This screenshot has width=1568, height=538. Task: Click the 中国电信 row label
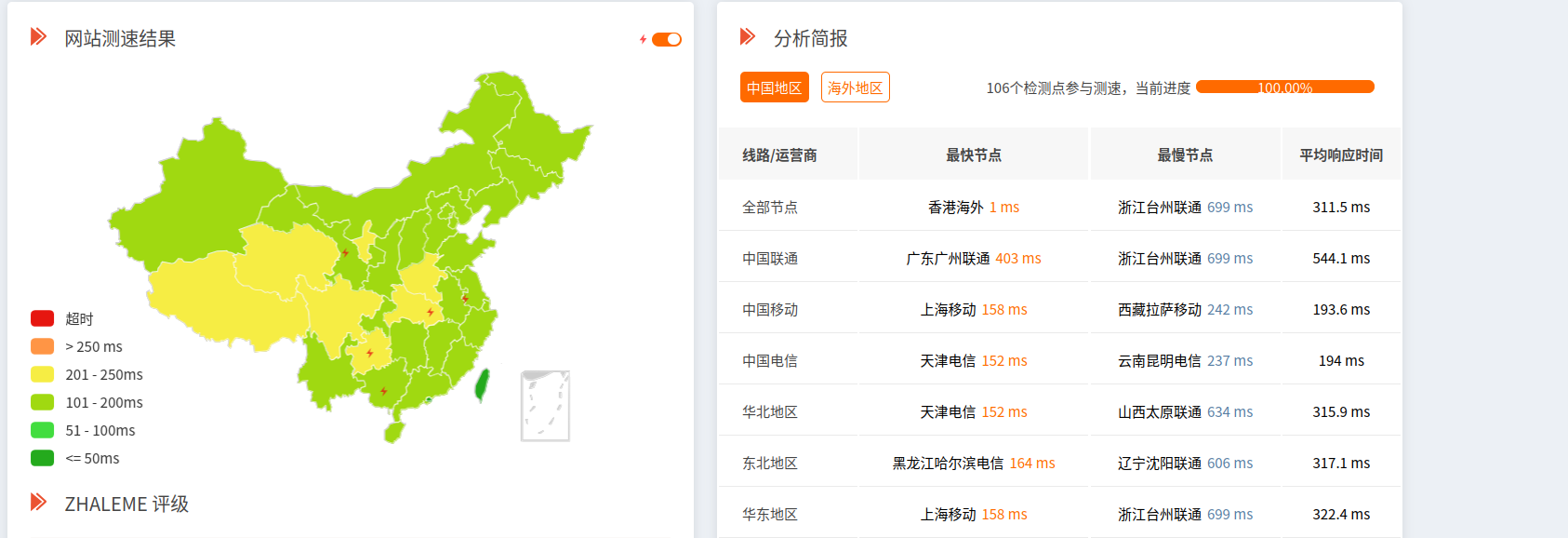click(x=770, y=360)
